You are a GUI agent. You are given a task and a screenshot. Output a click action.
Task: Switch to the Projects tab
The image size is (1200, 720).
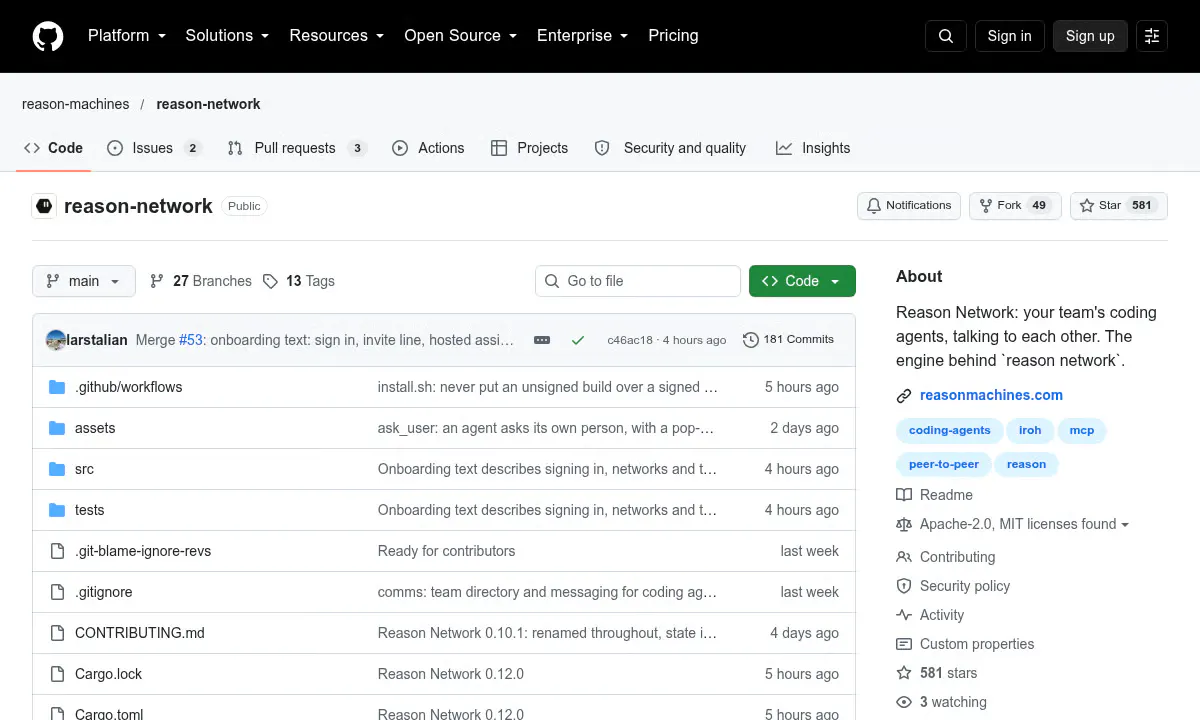click(x=529, y=148)
